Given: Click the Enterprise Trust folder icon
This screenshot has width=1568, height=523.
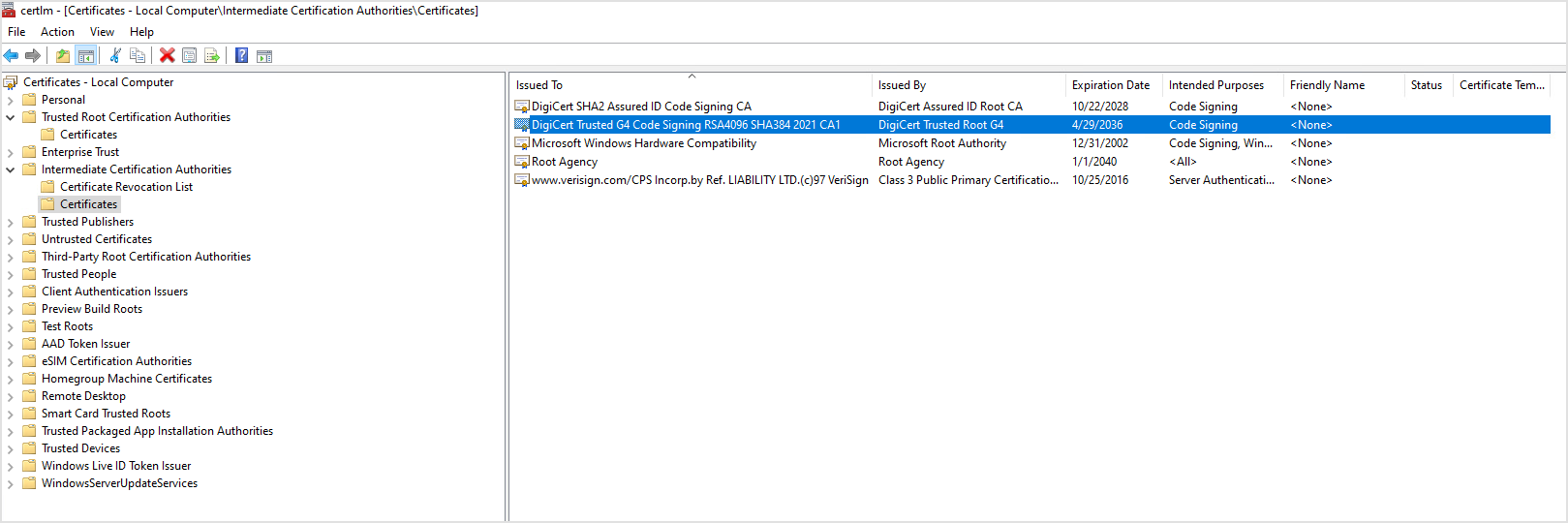Looking at the screenshot, I should pyautogui.click(x=29, y=152).
